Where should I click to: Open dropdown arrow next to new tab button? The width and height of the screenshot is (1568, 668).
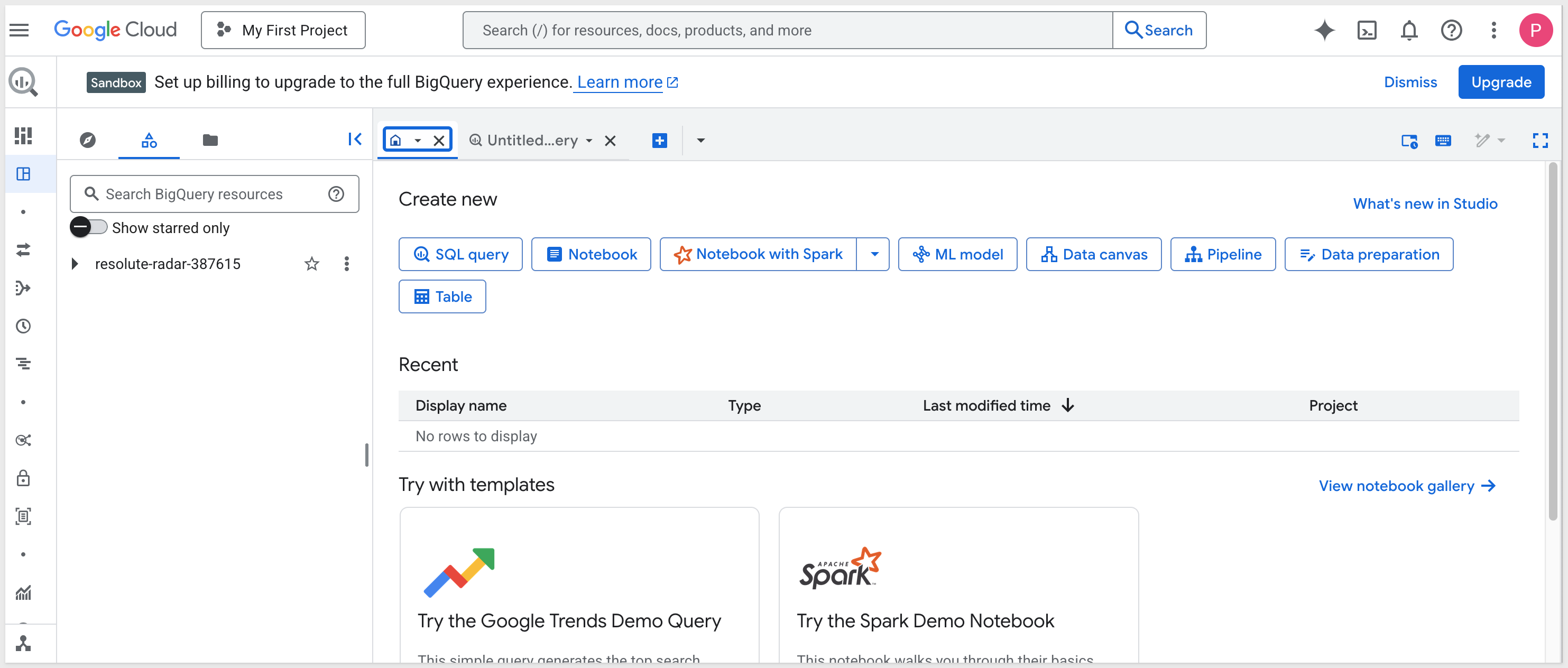(x=700, y=141)
